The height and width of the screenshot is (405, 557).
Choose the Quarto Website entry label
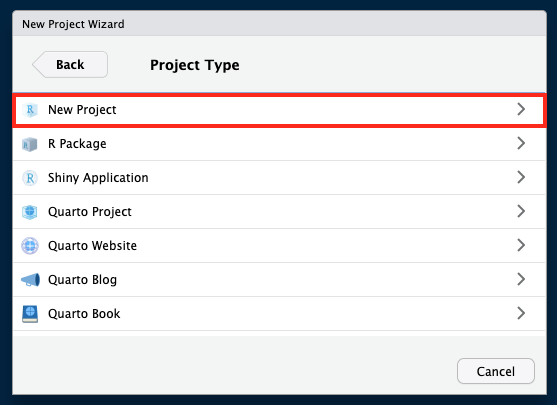[x=92, y=245]
